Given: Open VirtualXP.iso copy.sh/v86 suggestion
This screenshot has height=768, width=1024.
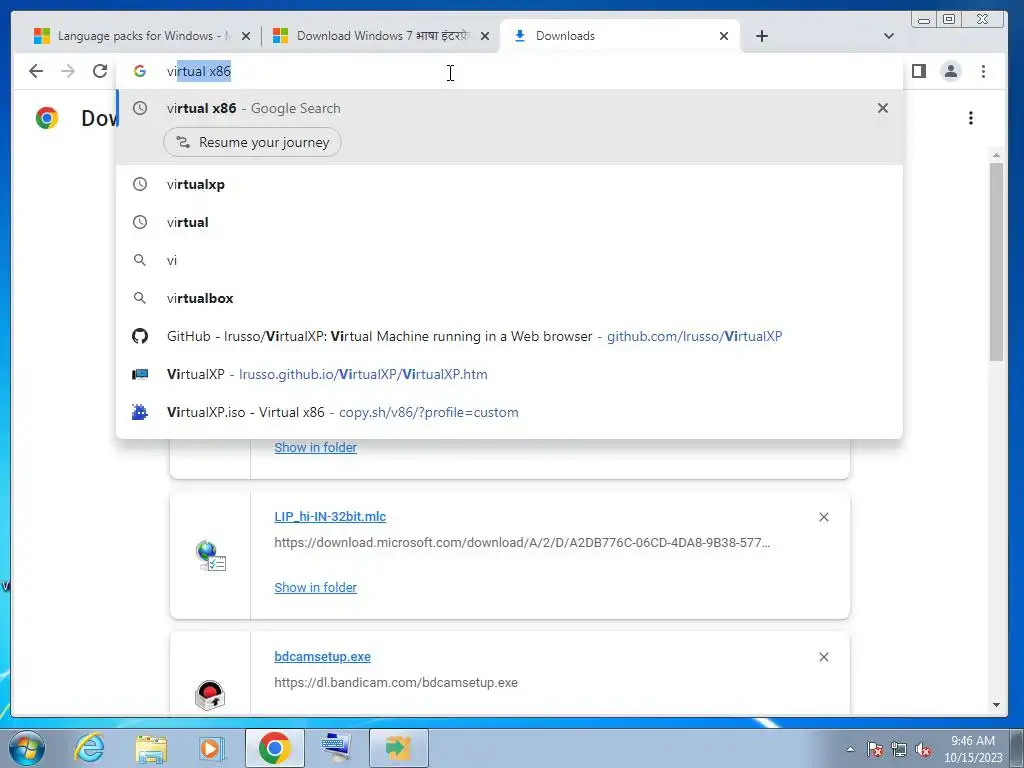Looking at the screenshot, I should coord(509,412).
